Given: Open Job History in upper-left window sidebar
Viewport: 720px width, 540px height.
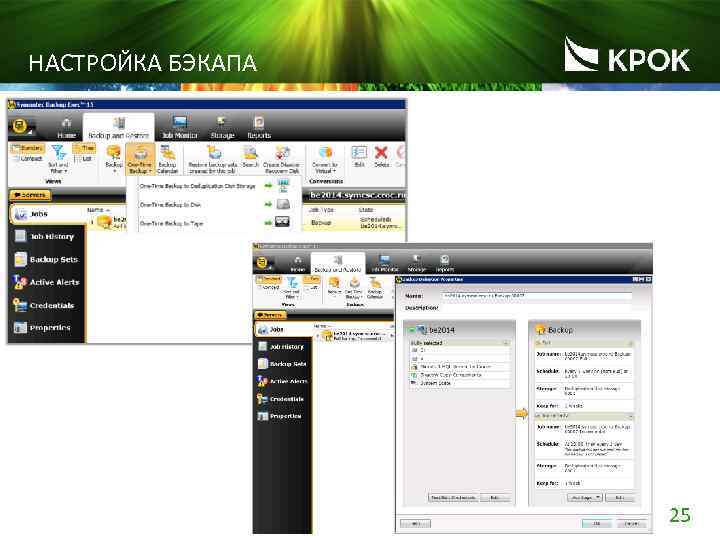Looking at the screenshot, I should click(x=46, y=236).
